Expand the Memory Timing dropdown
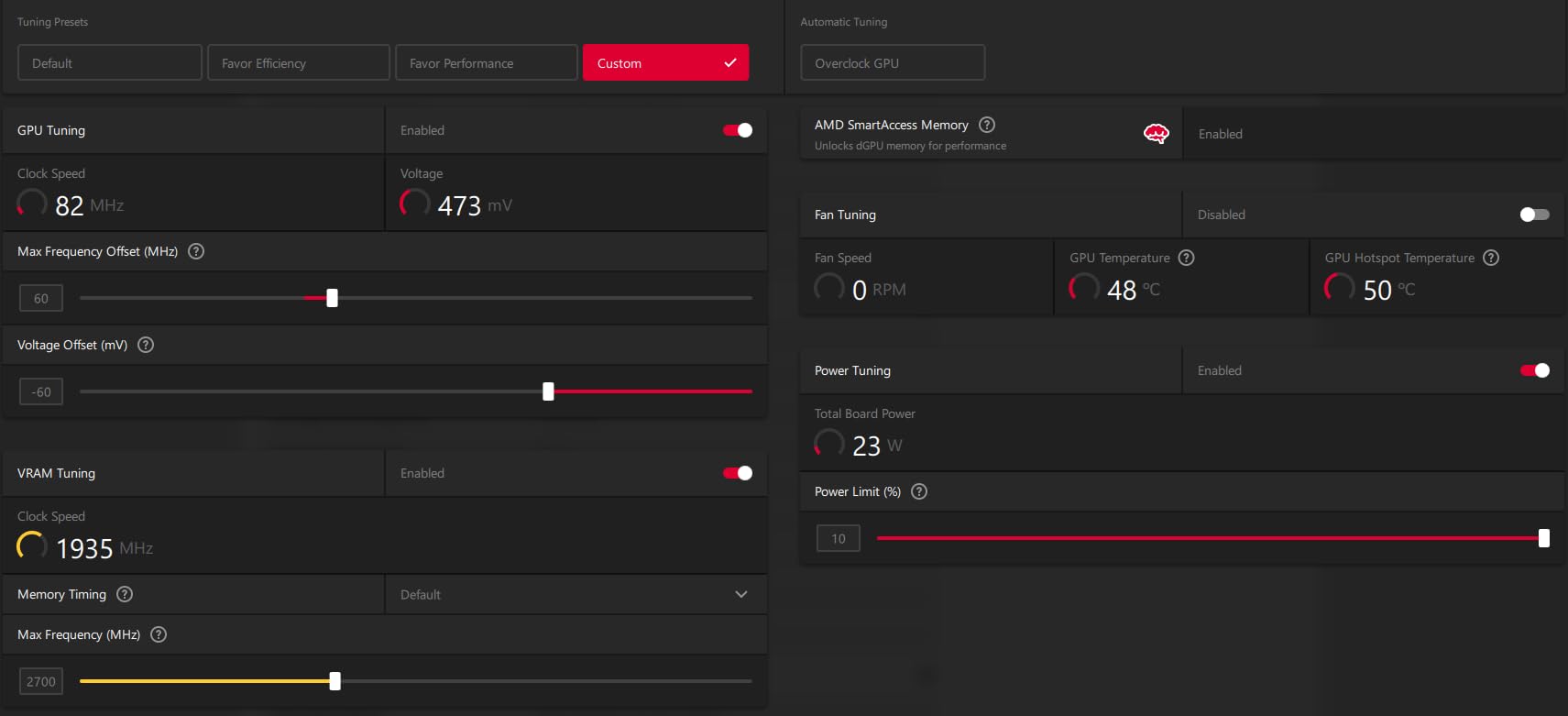 pos(576,594)
